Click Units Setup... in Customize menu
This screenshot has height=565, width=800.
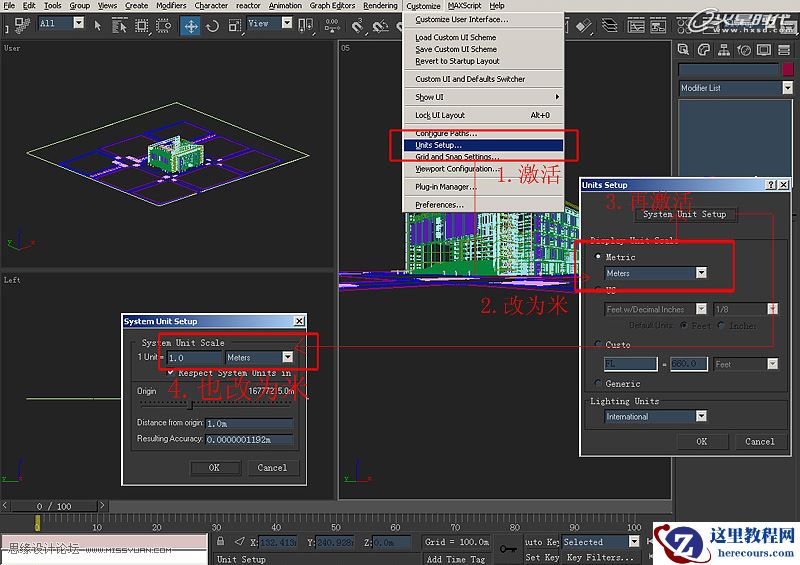pyautogui.click(x=439, y=145)
